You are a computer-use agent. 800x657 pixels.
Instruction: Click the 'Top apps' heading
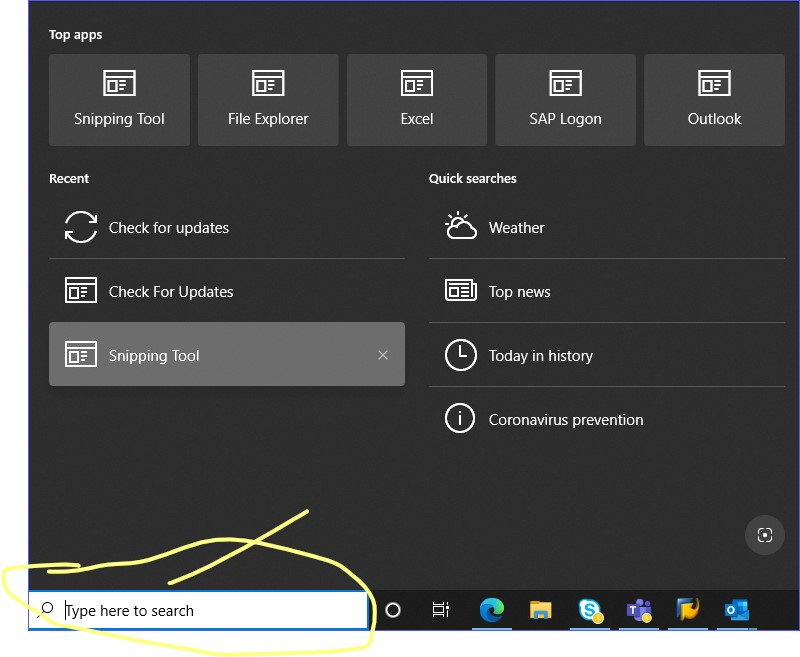click(x=76, y=35)
